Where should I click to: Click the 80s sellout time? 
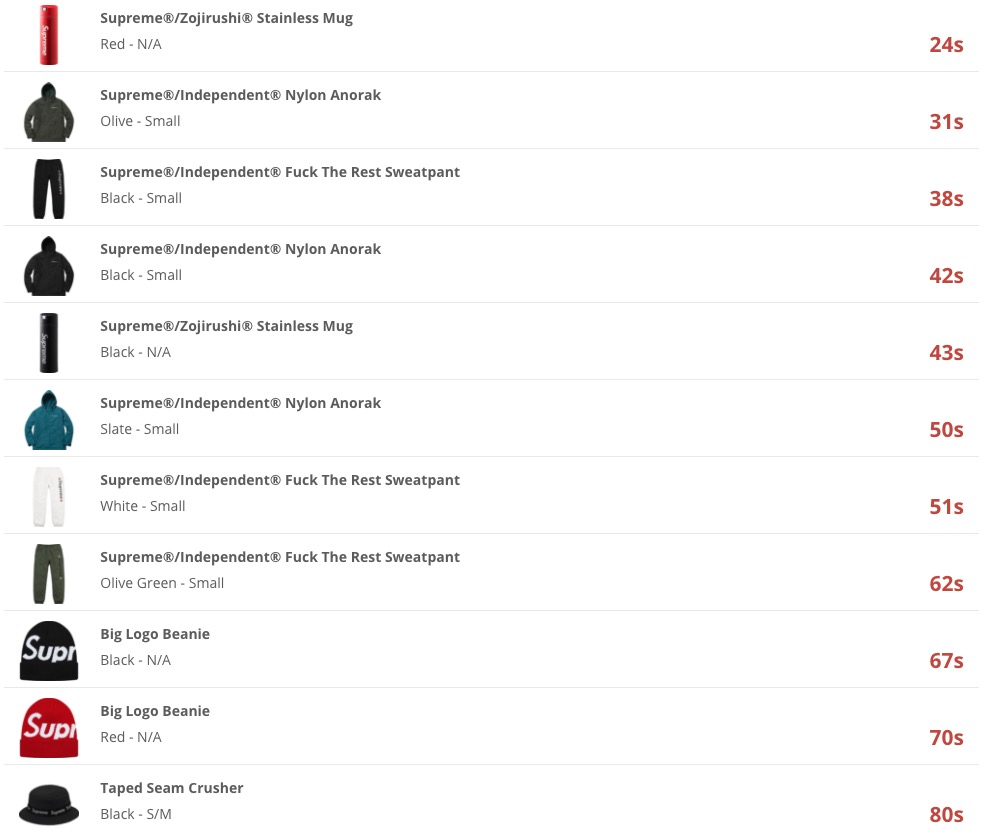(946, 815)
